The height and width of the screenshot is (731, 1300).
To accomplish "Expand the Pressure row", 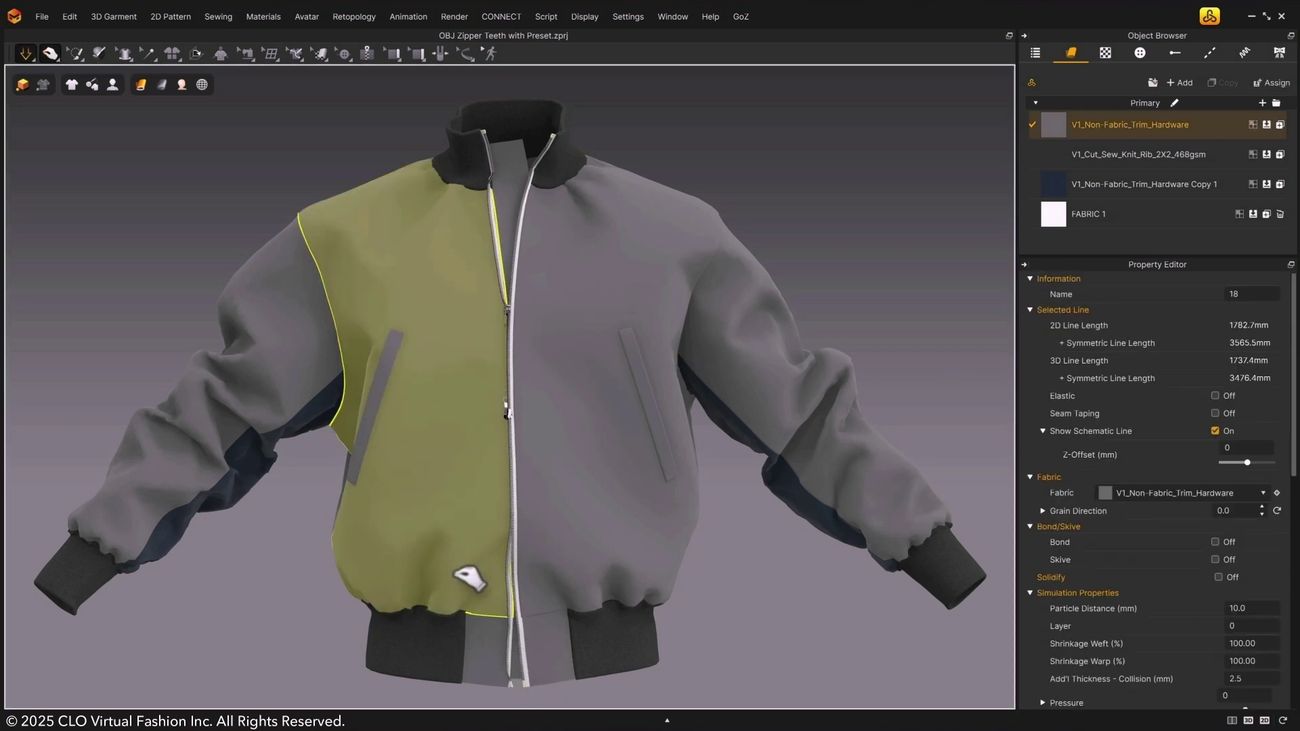I will (x=1043, y=703).
